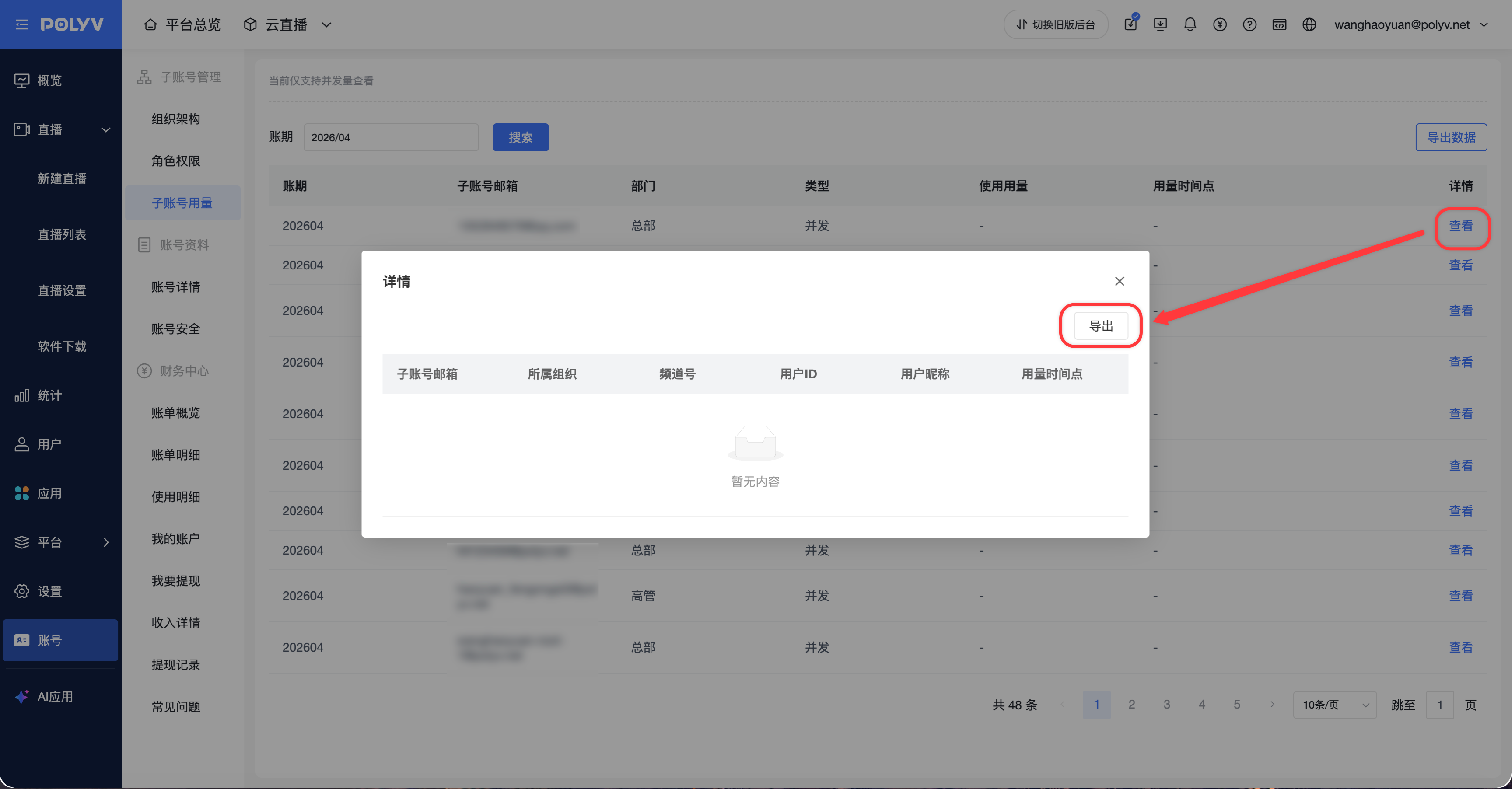
Task: Expand the 云直播 product dropdown chevron
Action: (327, 24)
